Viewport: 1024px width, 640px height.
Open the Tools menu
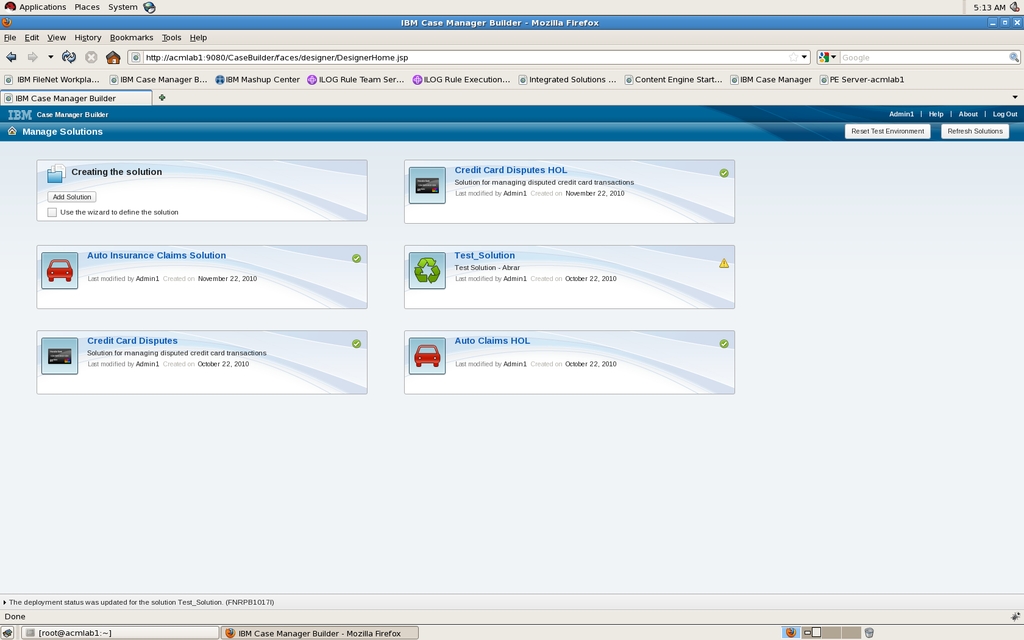(171, 38)
